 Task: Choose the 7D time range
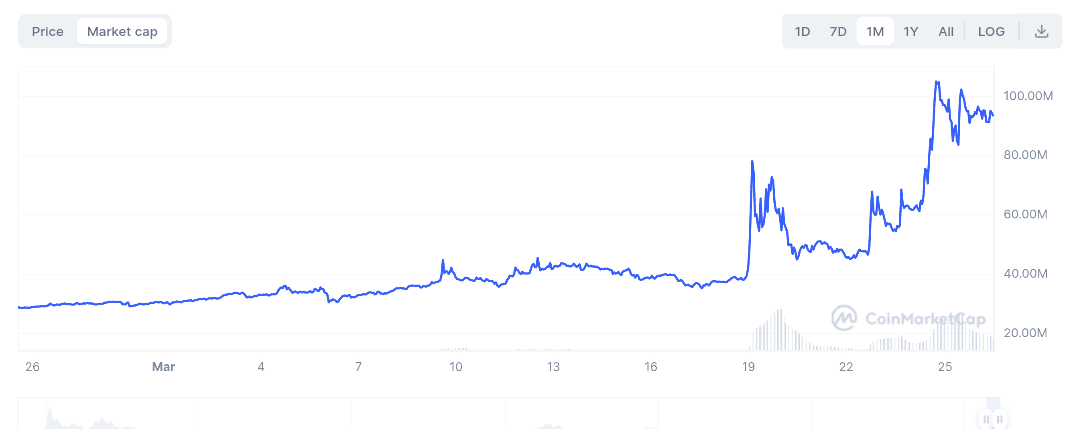[838, 31]
